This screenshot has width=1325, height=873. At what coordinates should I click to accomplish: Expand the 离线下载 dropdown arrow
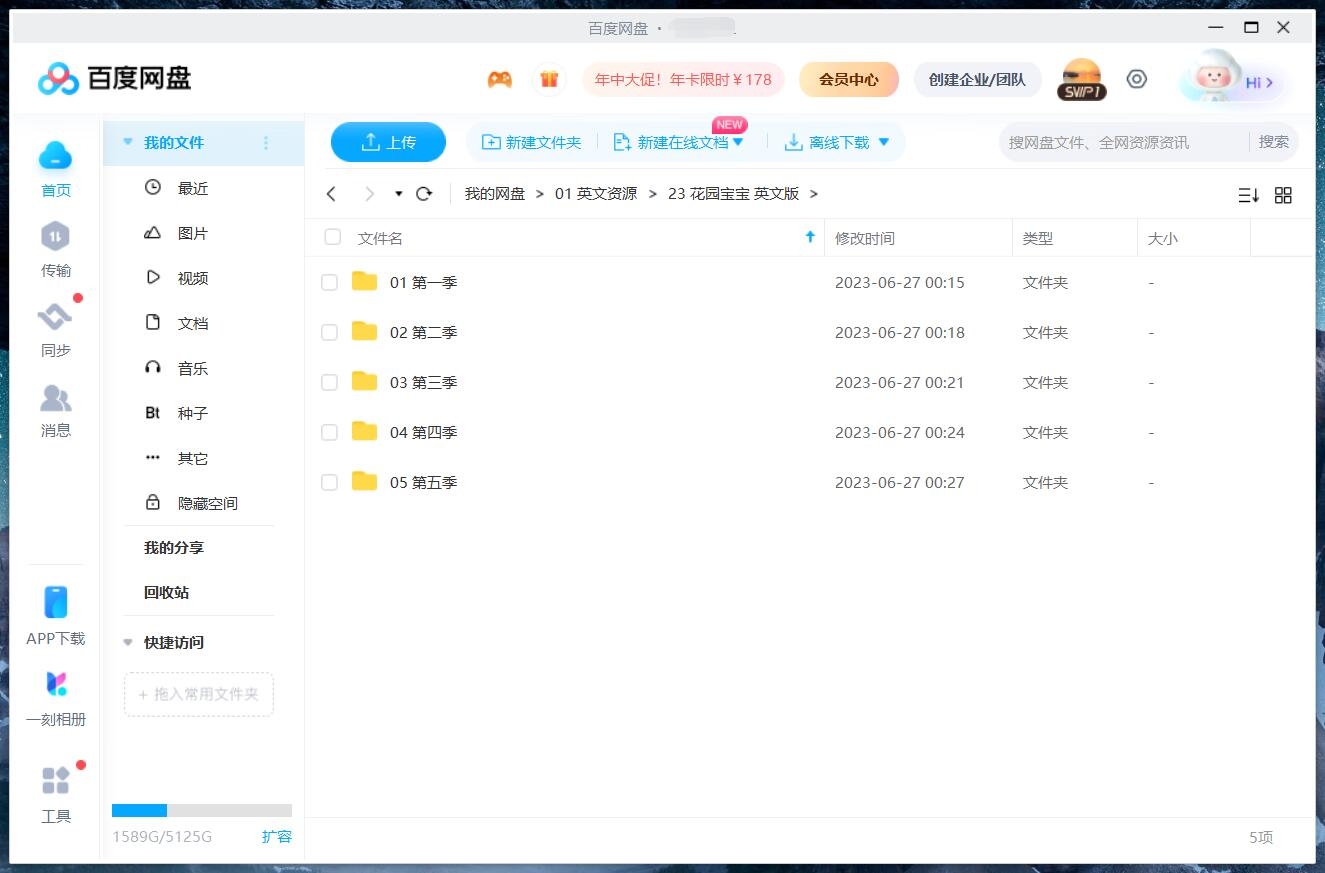tap(884, 143)
